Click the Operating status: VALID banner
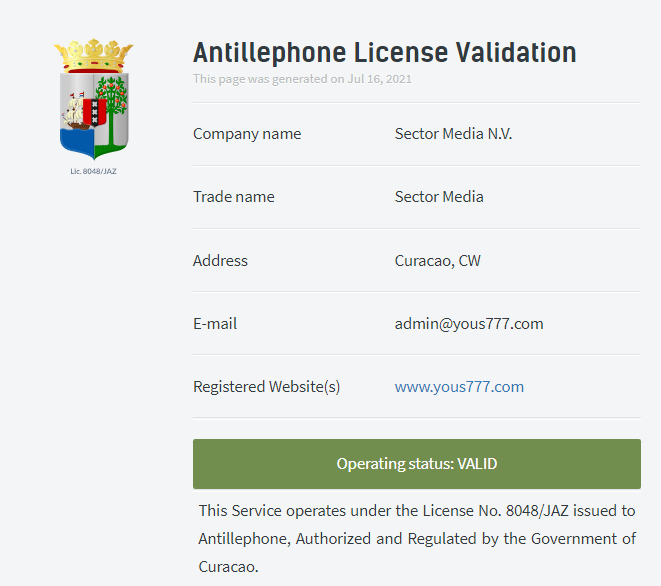661x586 pixels. click(417, 464)
